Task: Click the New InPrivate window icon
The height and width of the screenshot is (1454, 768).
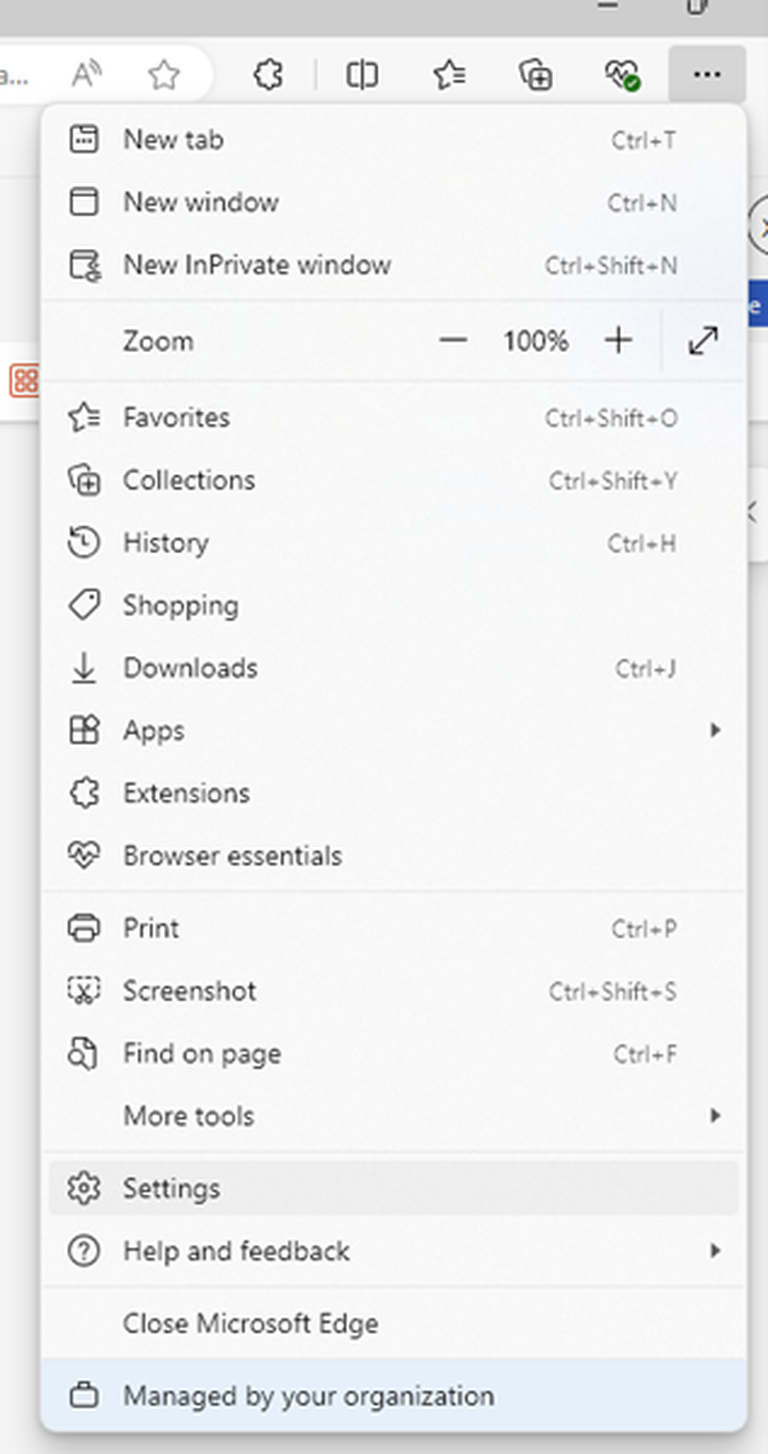Action: [x=84, y=265]
